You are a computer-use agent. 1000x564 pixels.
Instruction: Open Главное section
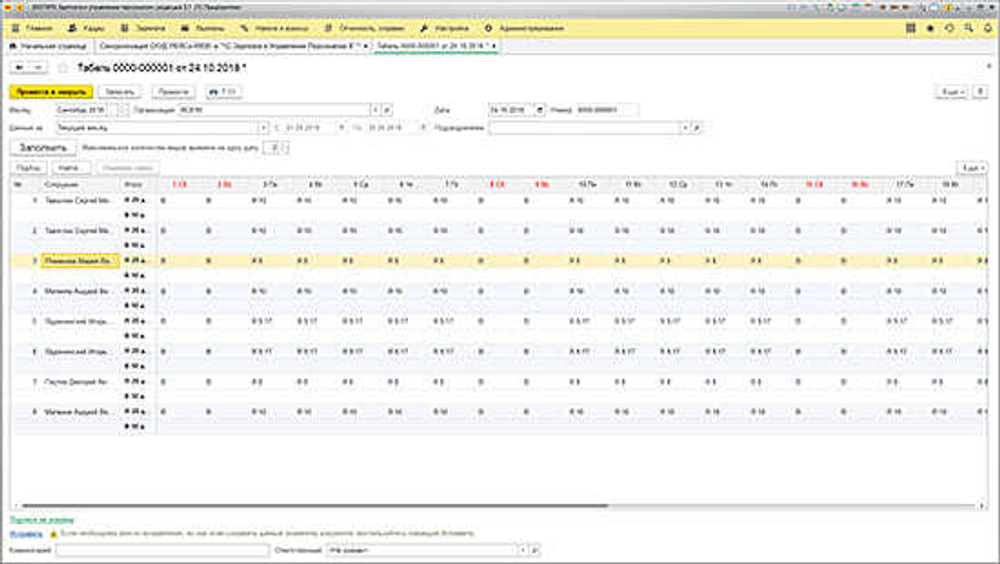click(x=33, y=28)
